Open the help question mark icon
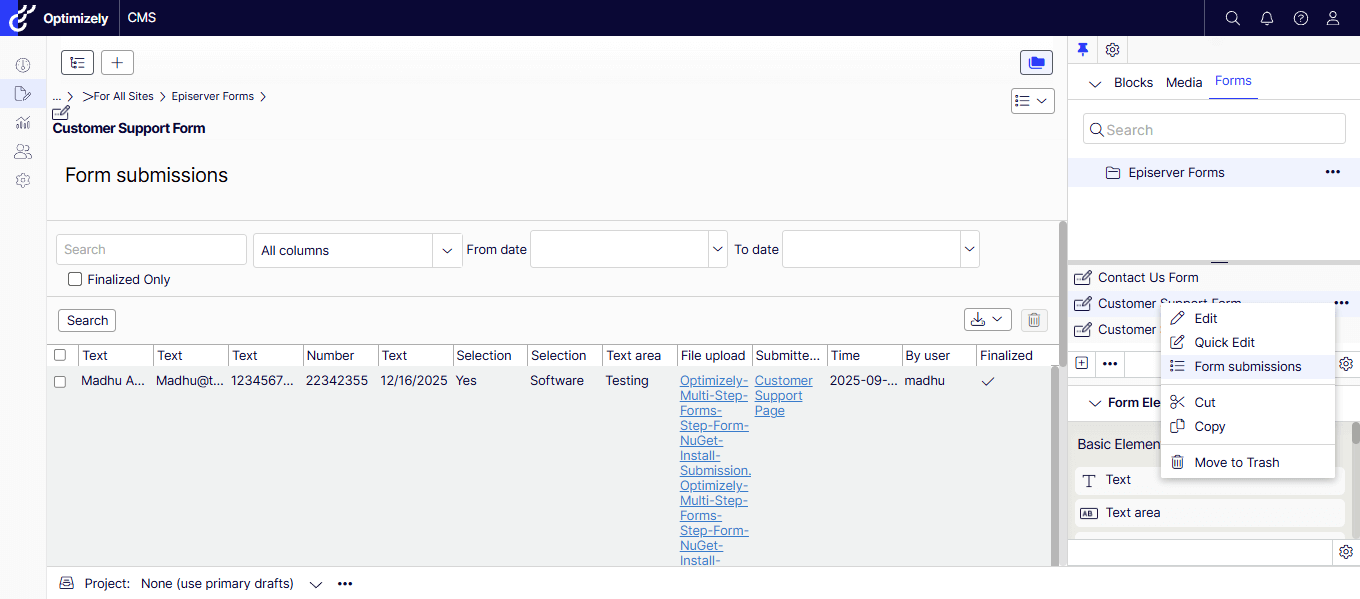Viewport: 1360px width, 599px height. [x=1300, y=18]
